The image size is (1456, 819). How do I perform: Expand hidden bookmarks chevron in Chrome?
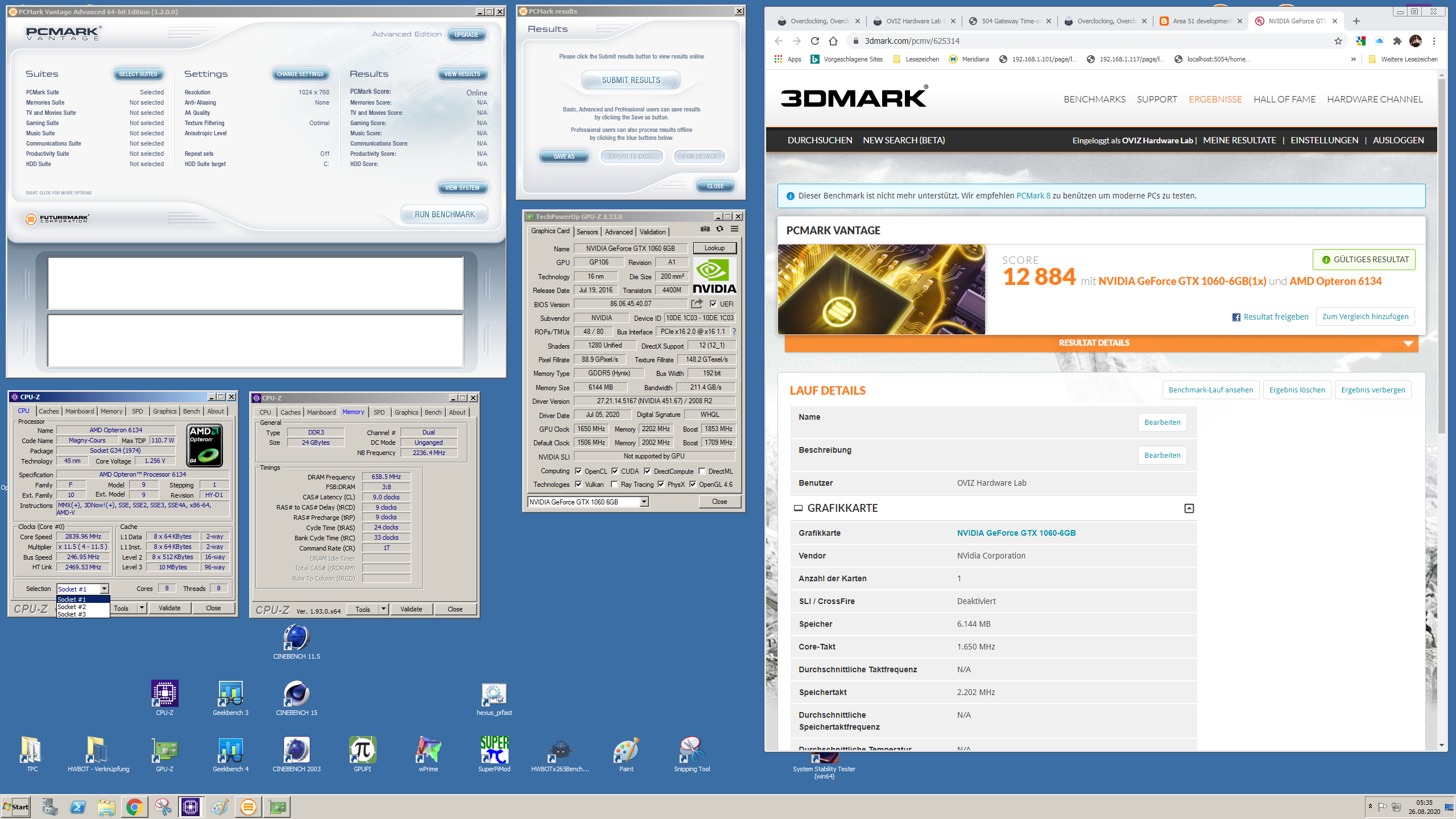tap(1354, 59)
